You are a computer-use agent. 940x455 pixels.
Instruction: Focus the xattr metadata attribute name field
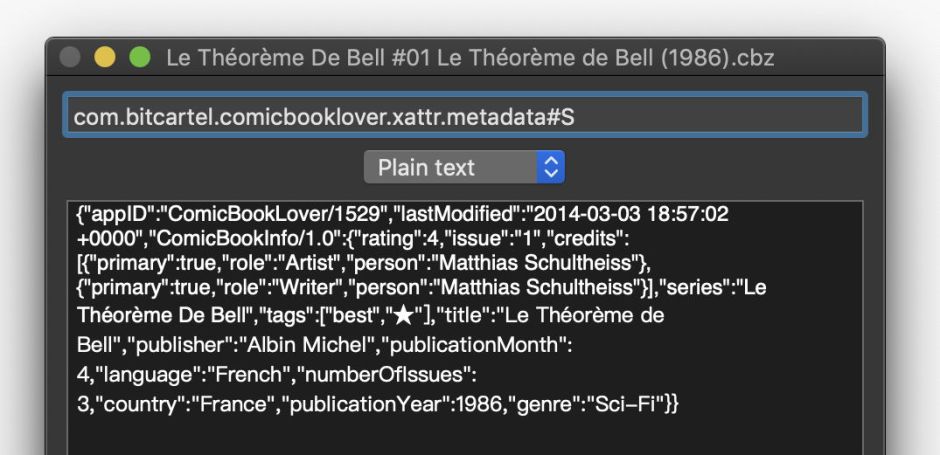point(465,116)
